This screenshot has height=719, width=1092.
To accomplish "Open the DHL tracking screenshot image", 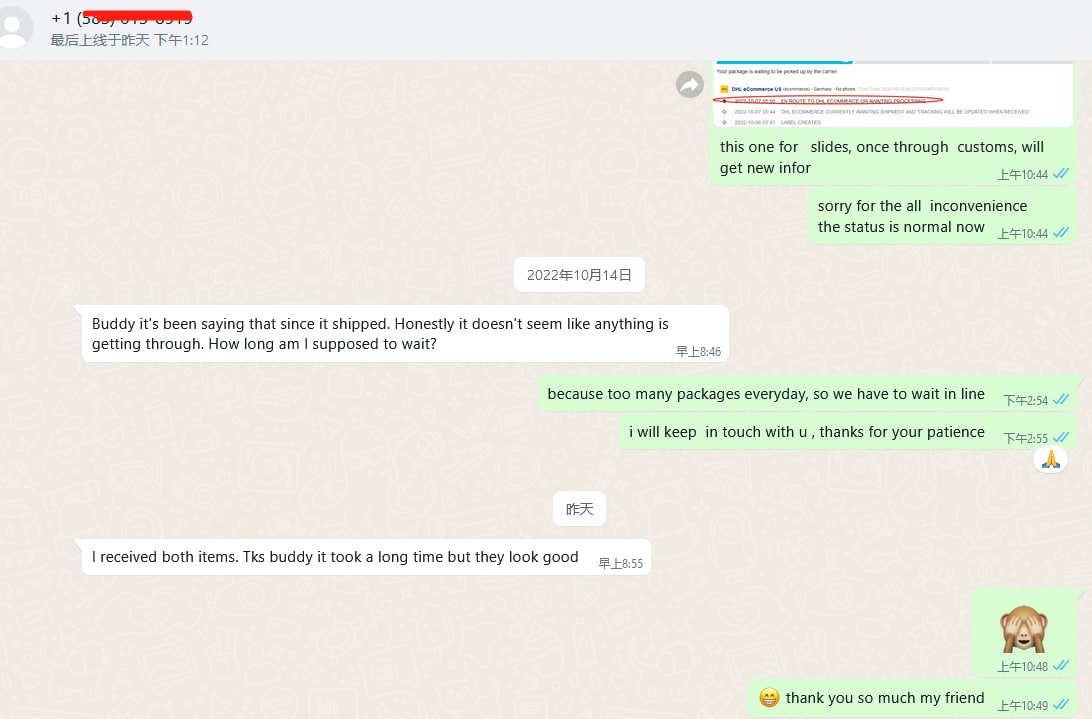I will (893, 95).
